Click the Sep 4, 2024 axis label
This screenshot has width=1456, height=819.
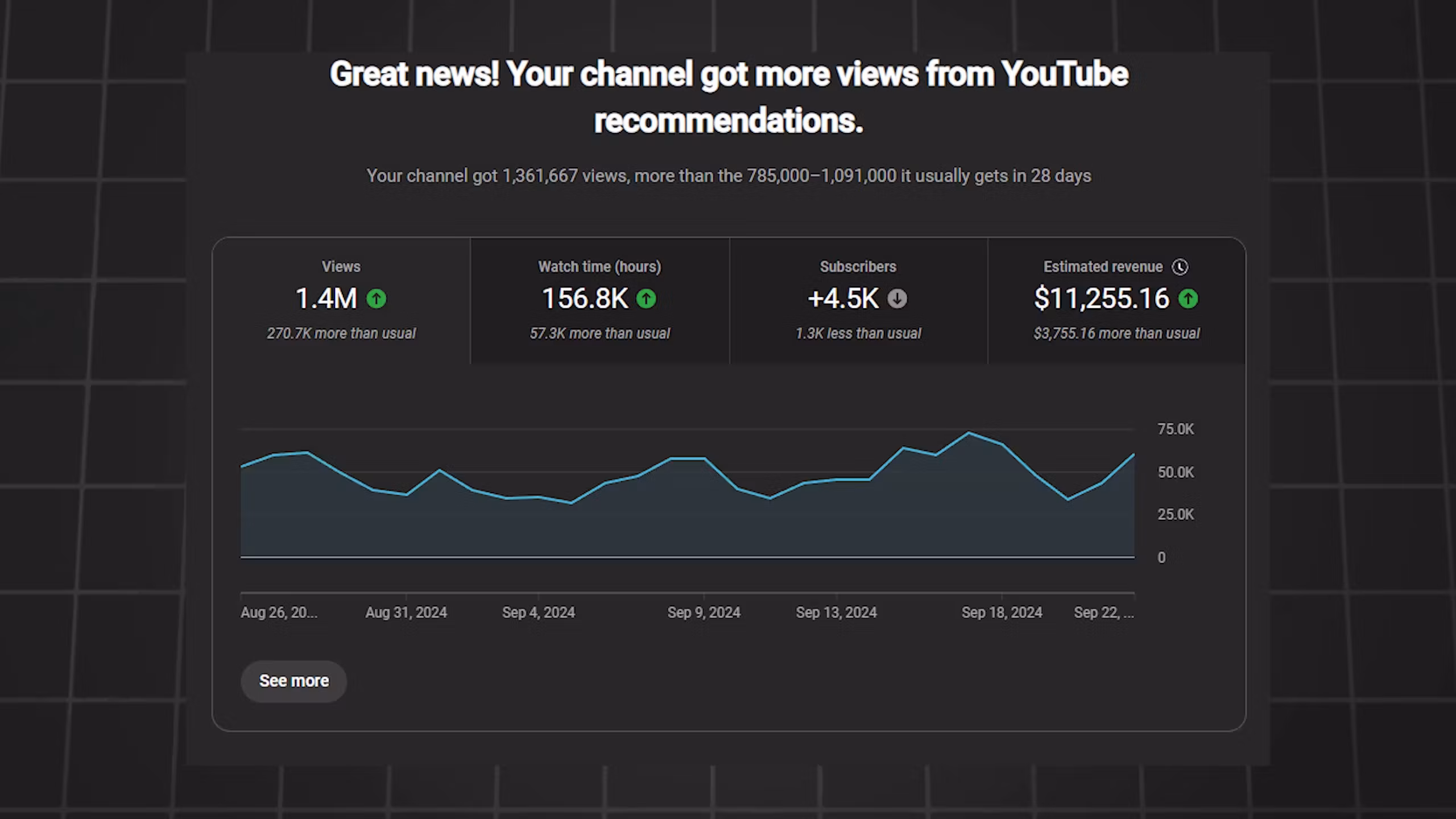(538, 613)
